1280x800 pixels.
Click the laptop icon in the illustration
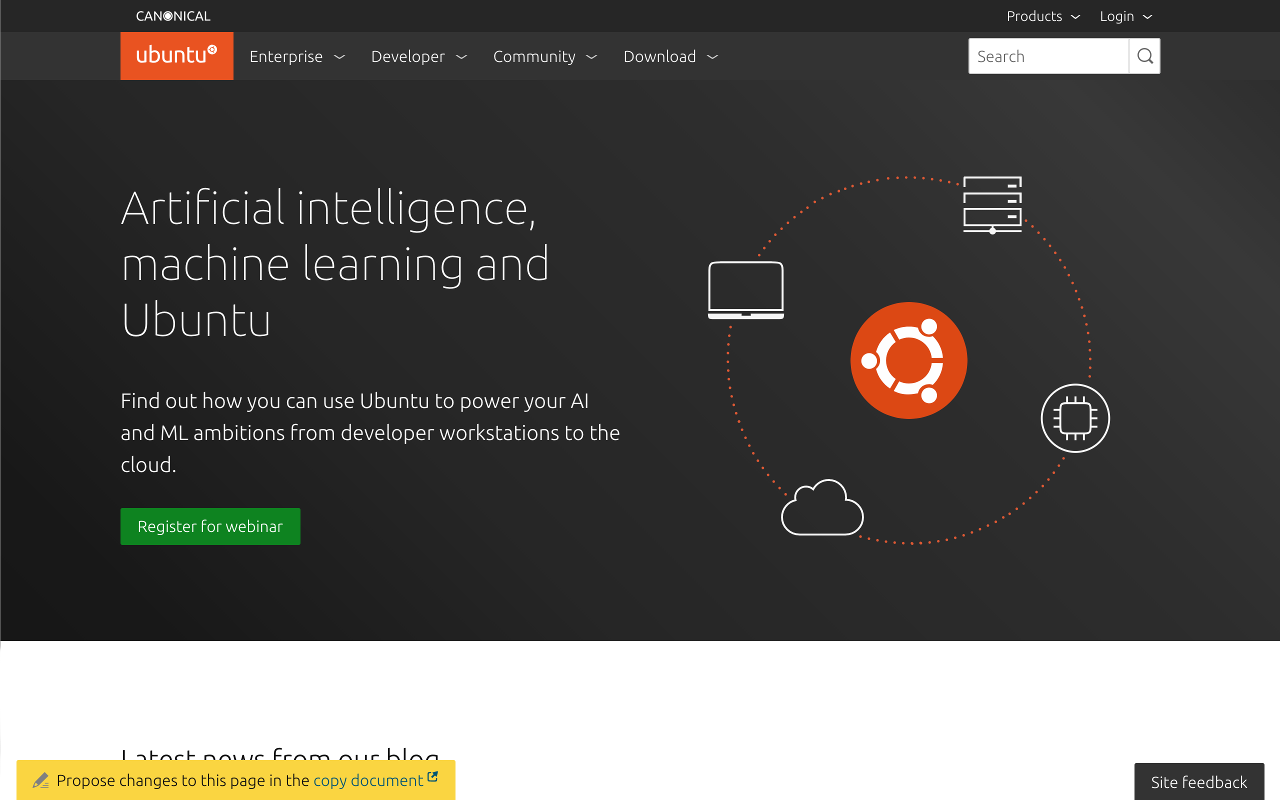[746, 290]
